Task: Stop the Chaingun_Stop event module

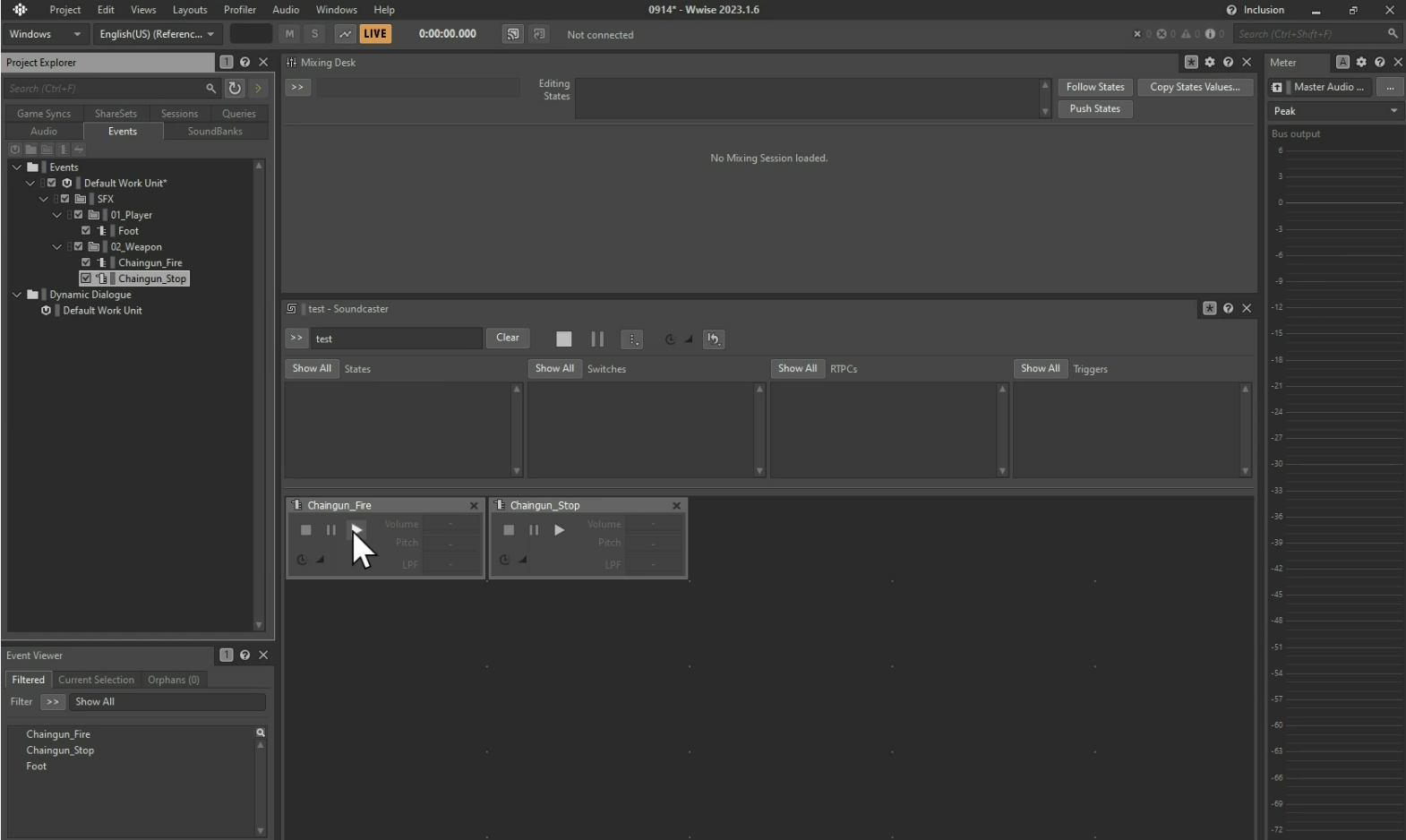Action: [x=509, y=530]
